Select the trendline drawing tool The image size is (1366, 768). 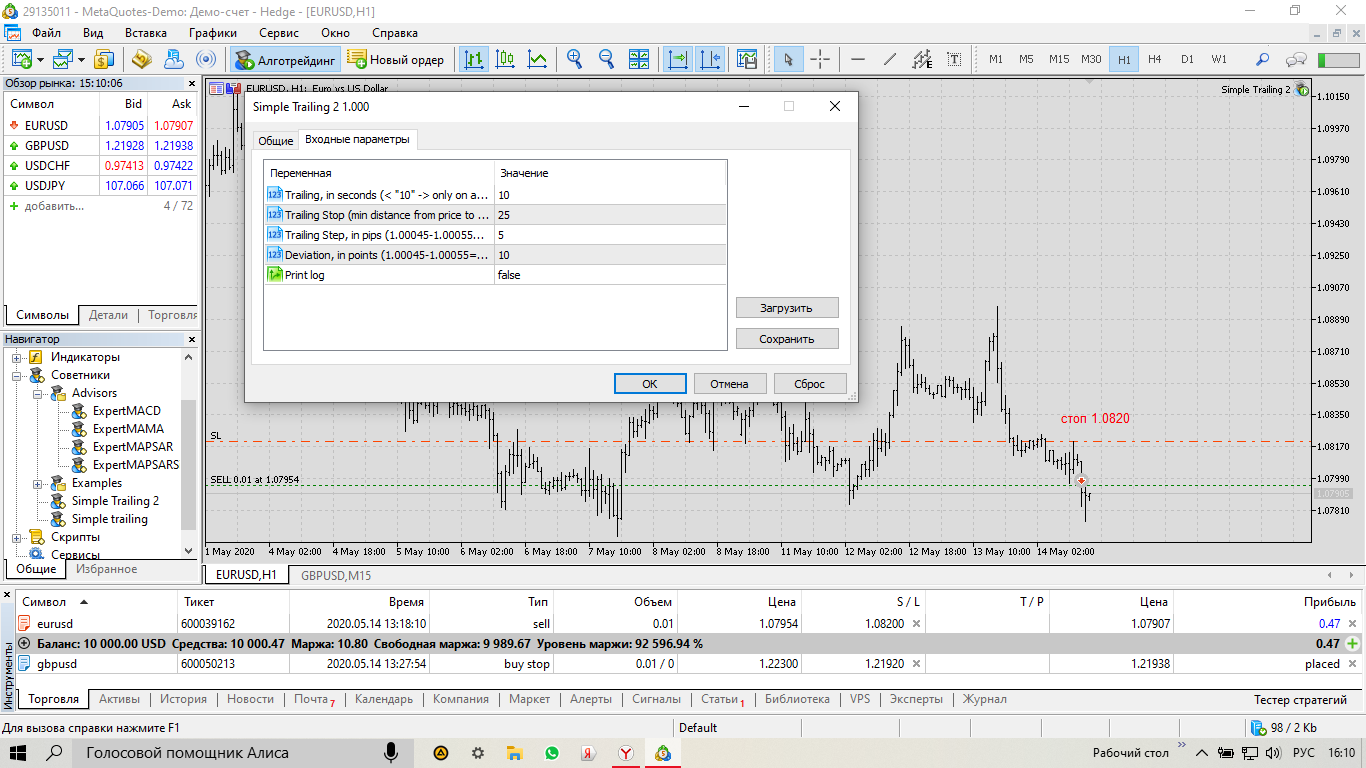coord(889,59)
